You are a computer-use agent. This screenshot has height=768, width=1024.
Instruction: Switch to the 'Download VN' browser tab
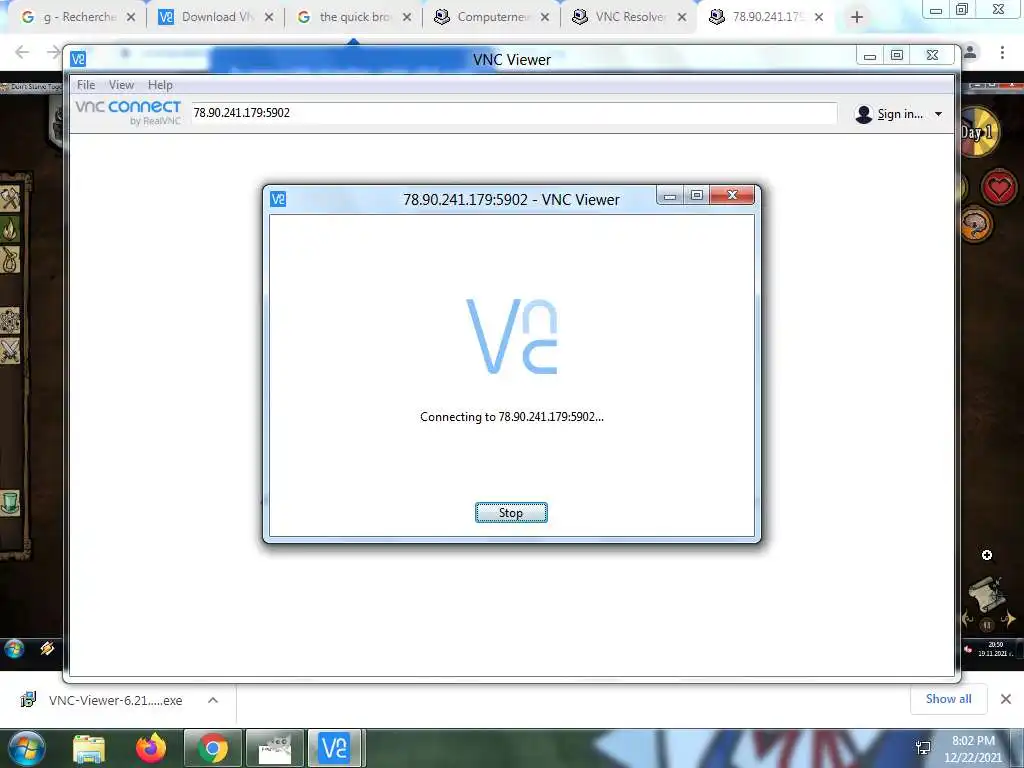click(x=217, y=17)
